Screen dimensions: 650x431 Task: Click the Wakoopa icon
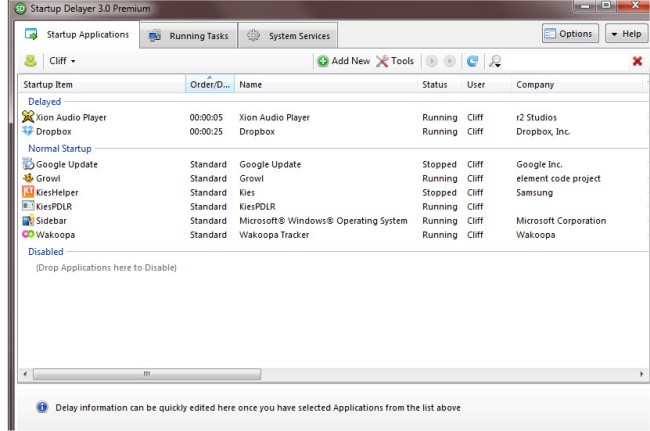click(28, 234)
